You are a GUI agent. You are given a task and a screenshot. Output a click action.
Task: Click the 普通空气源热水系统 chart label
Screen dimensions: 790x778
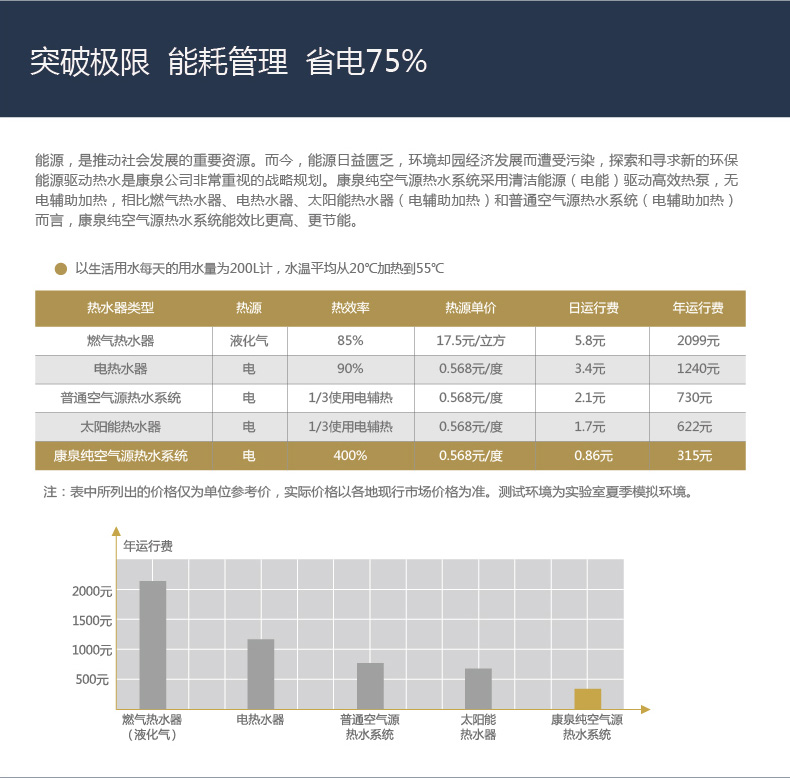(370, 727)
